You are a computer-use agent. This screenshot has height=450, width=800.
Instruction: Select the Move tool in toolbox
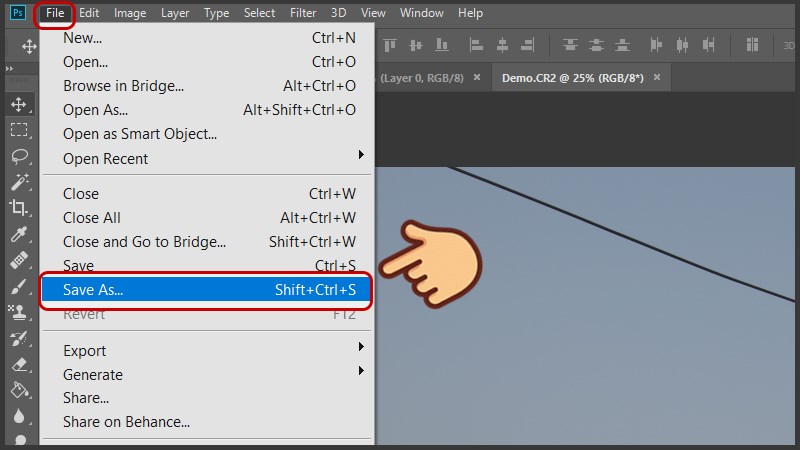tap(19, 105)
